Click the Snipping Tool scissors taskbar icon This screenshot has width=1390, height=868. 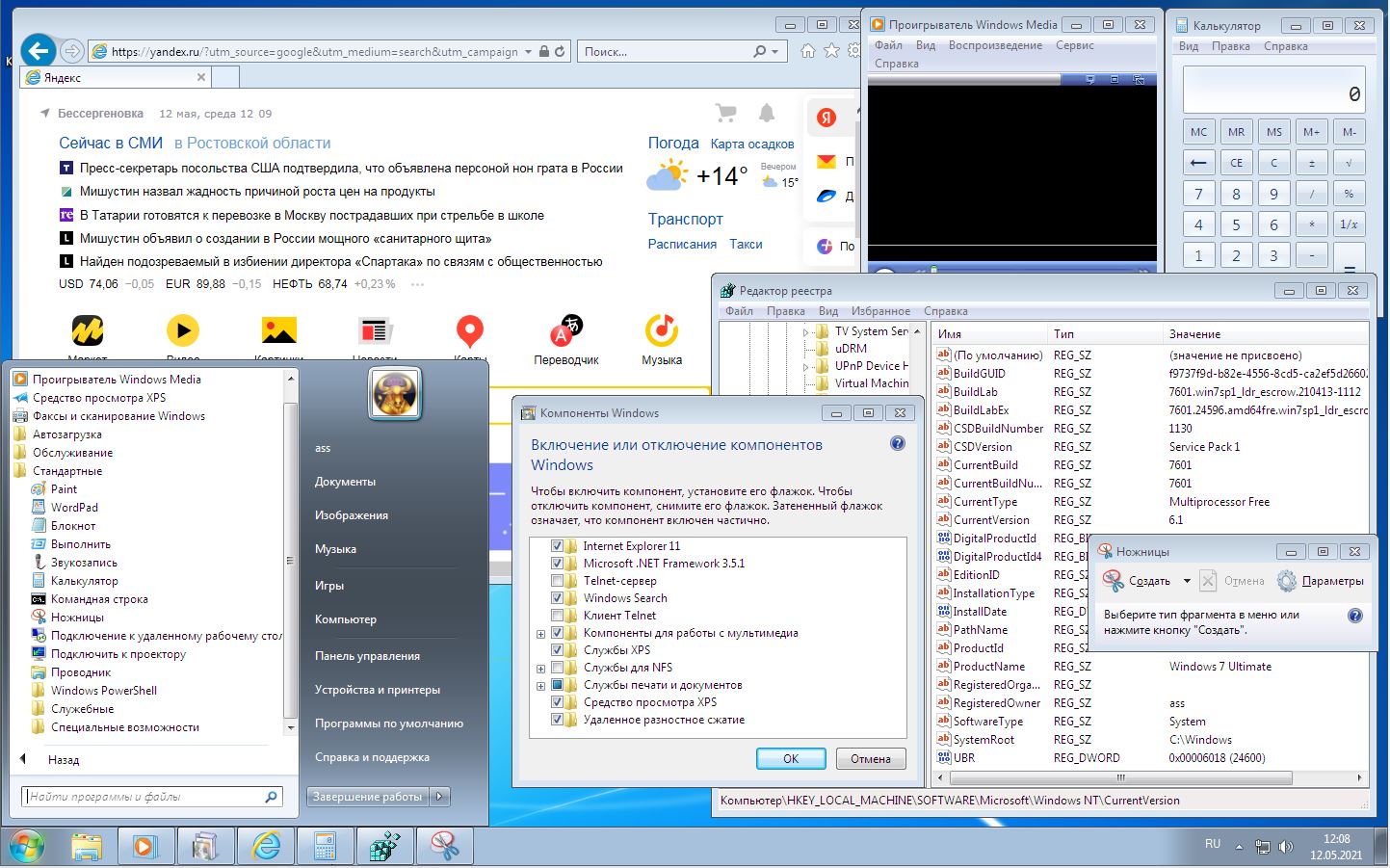[444, 847]
